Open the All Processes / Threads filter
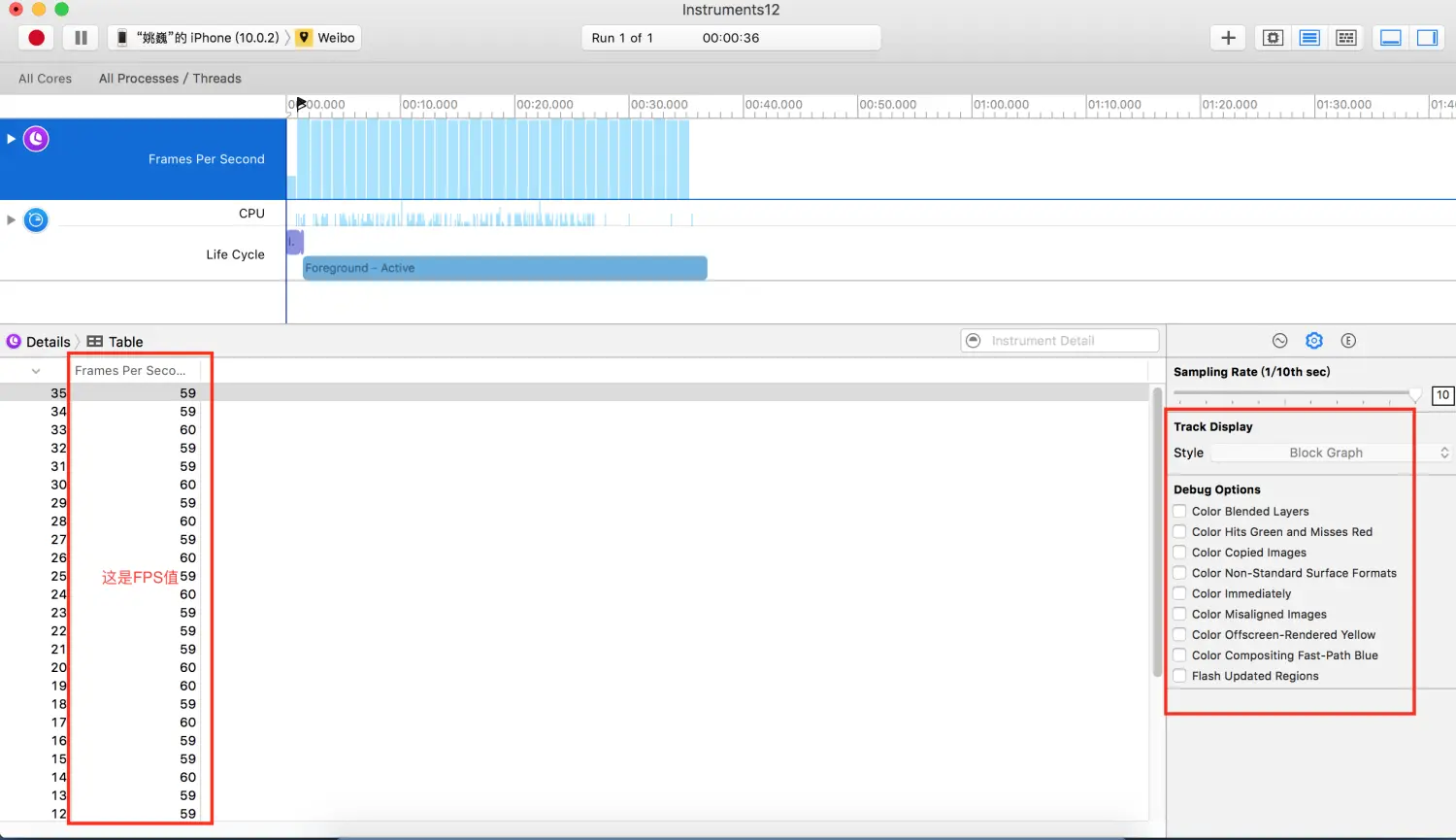1456x840 pixels. 170,79
